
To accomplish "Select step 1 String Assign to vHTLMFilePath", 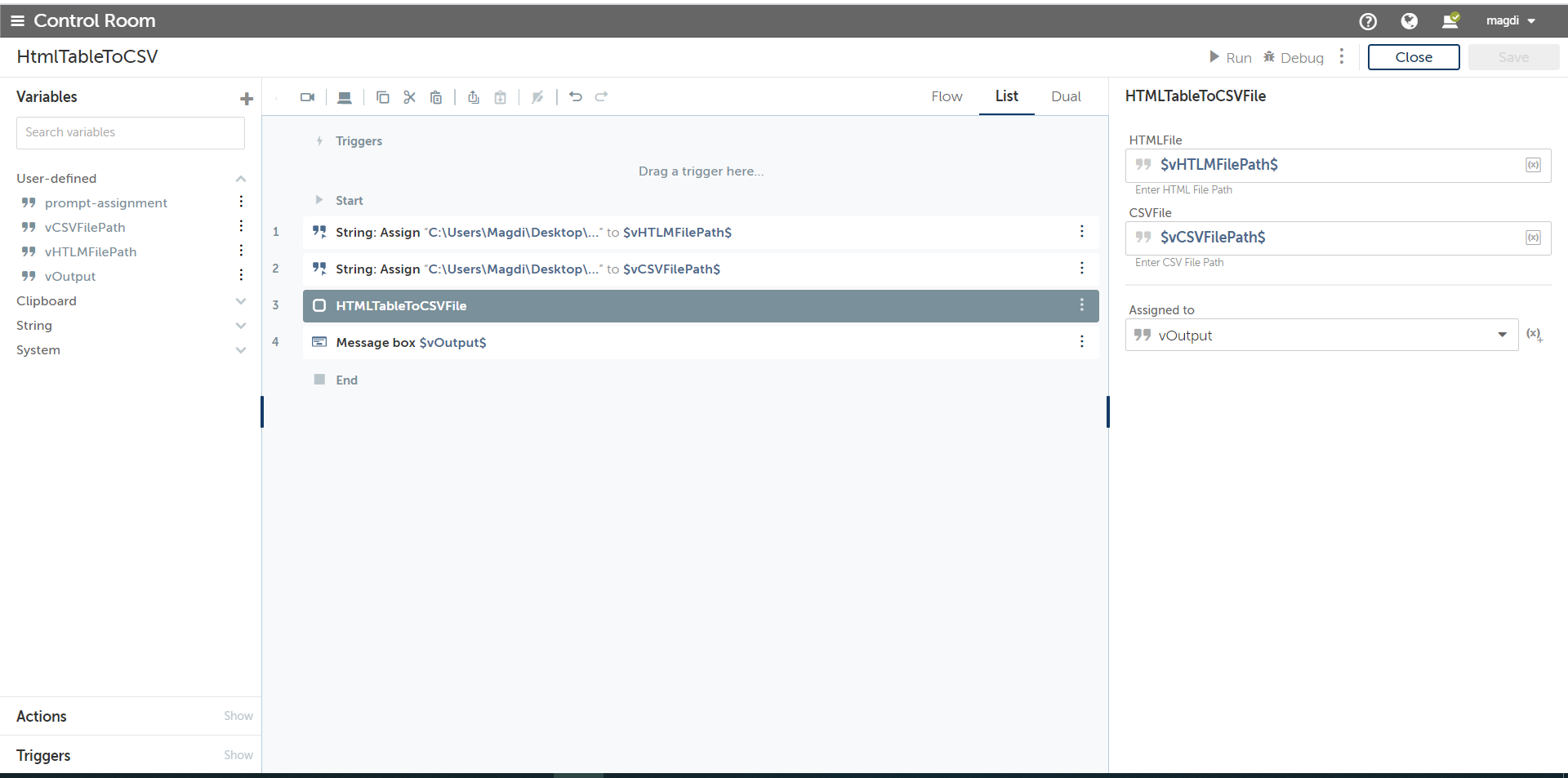I will click(x=701, y=233).
